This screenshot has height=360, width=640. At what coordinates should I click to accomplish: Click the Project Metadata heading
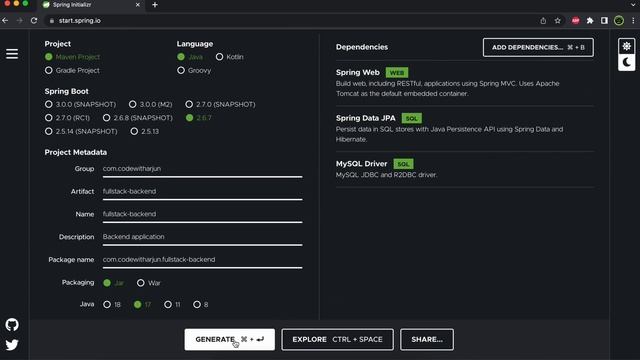76,152
